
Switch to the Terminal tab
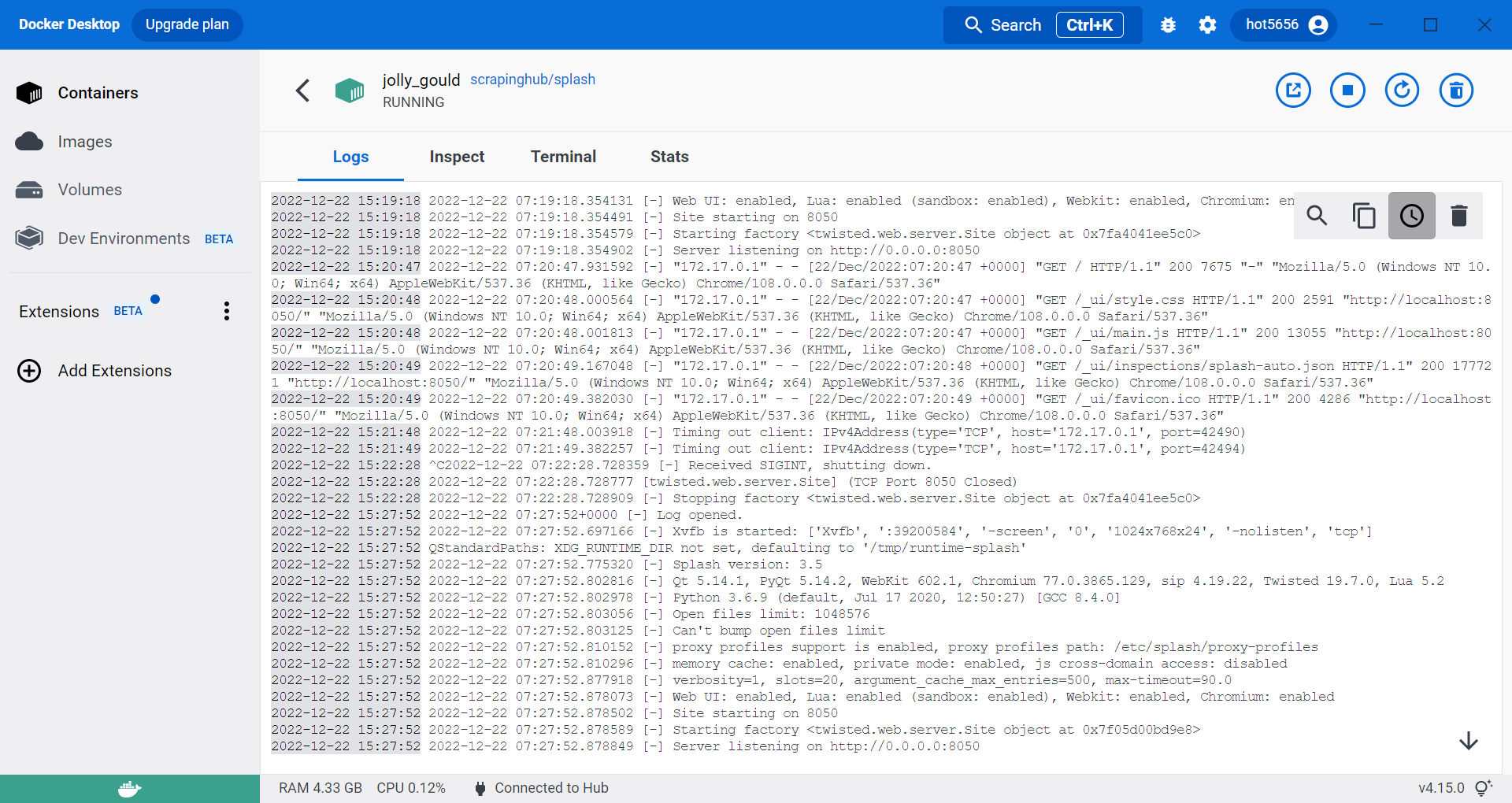(563, 157)
